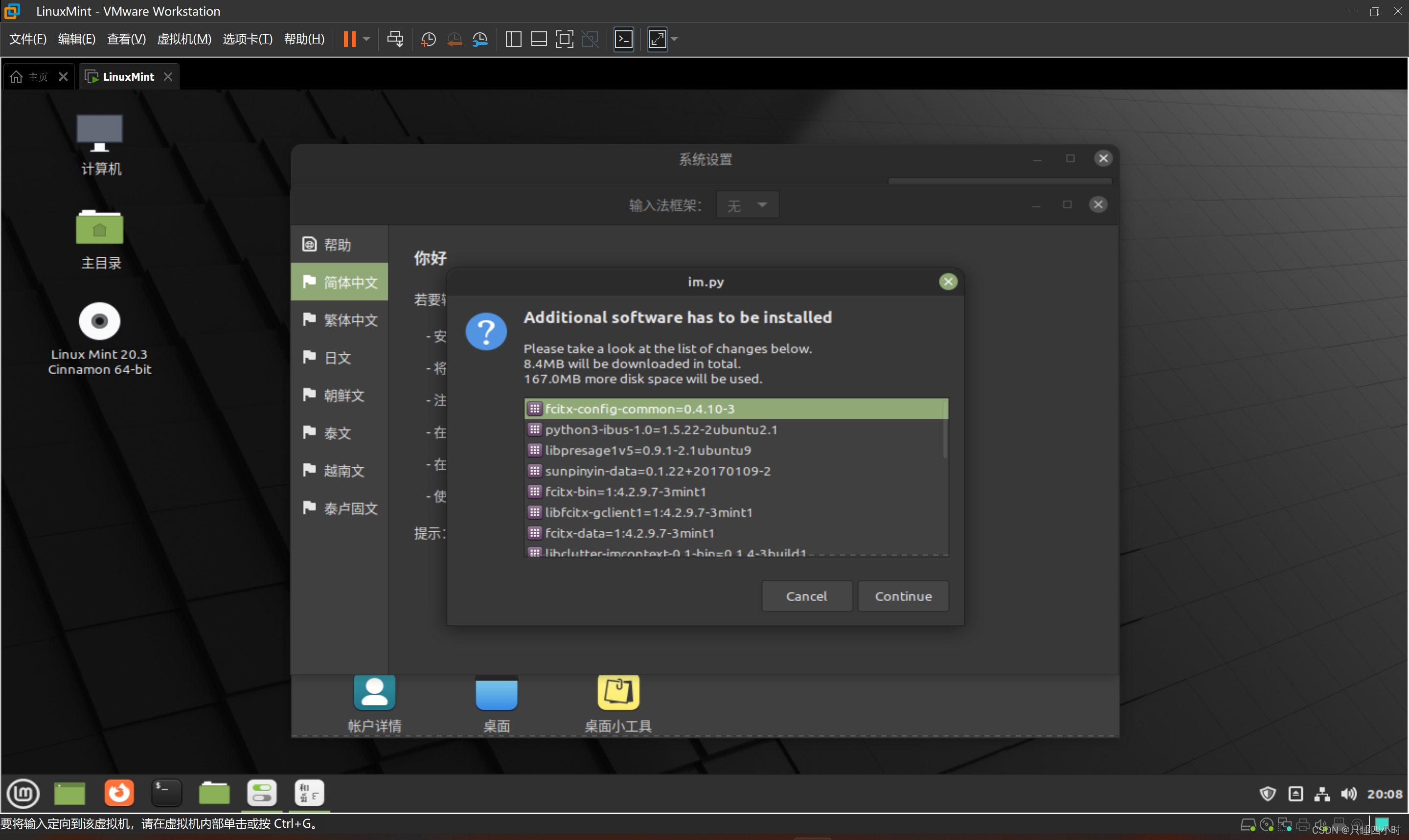The image size is (1409, 840).
Task: Toggle the VMware sidebar library view icon
Action: click(513, 39)
